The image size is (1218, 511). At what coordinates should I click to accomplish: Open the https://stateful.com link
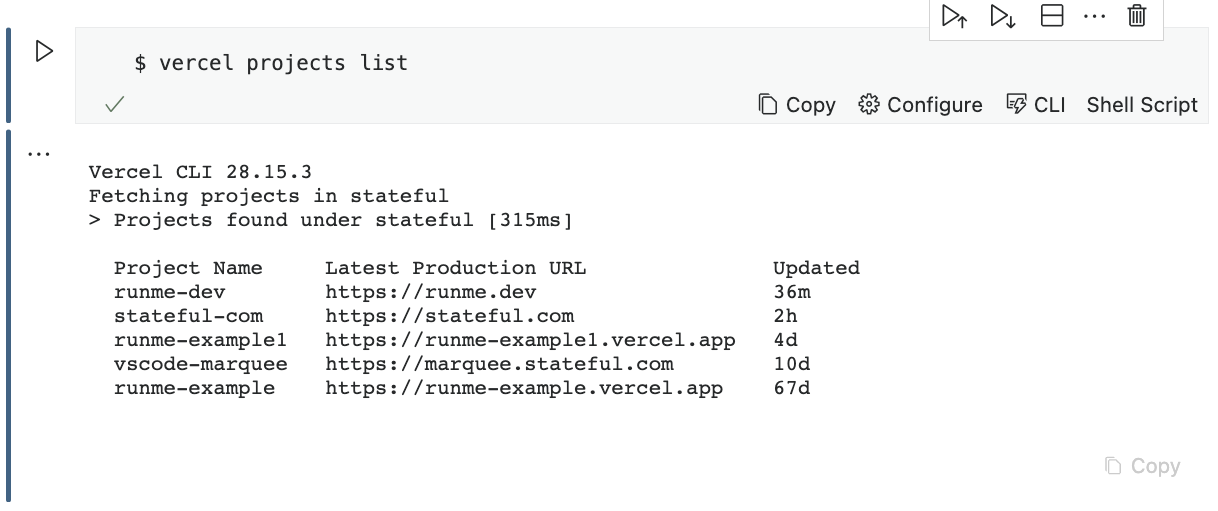pos(449,316)
